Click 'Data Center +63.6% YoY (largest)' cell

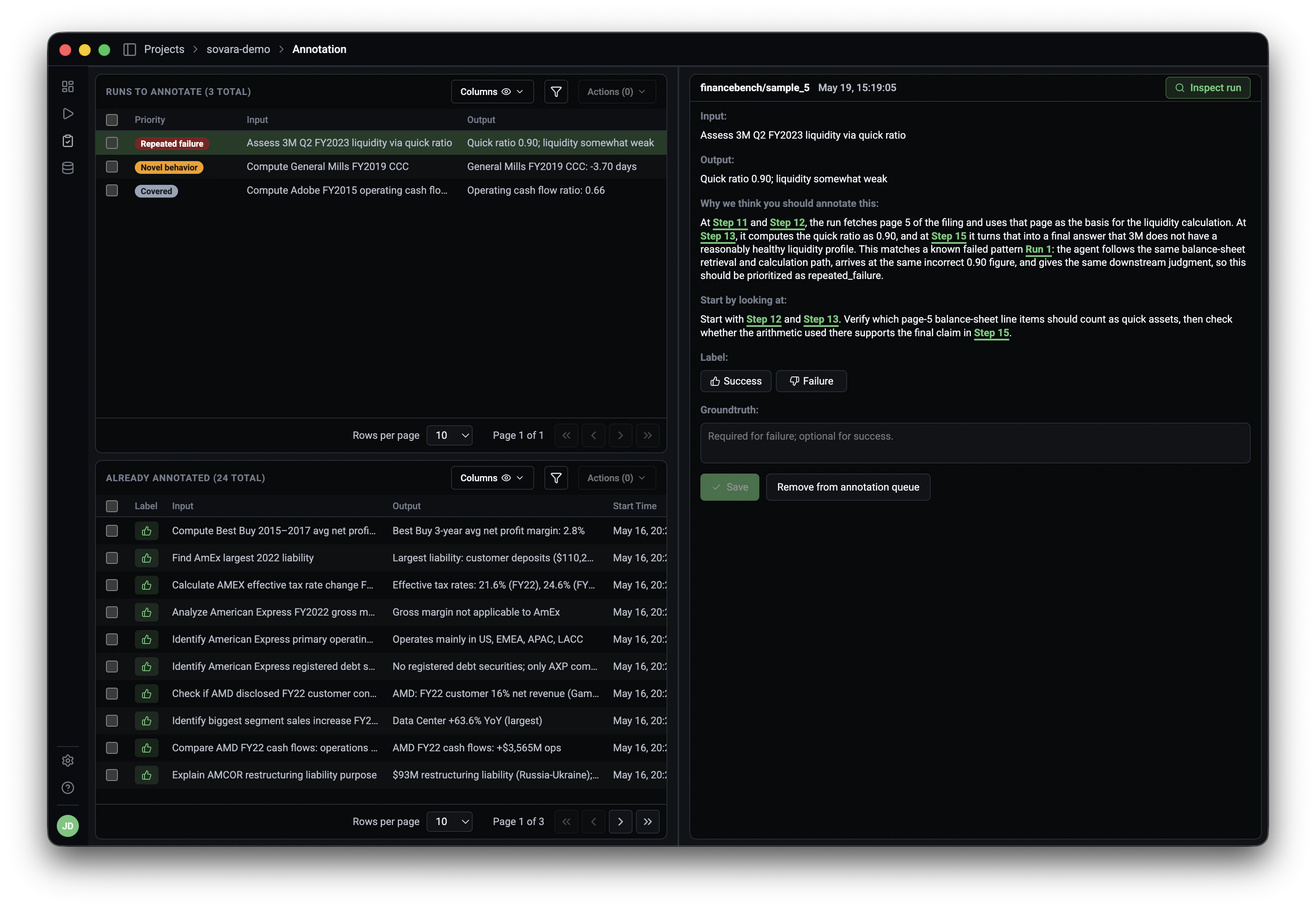467,721
